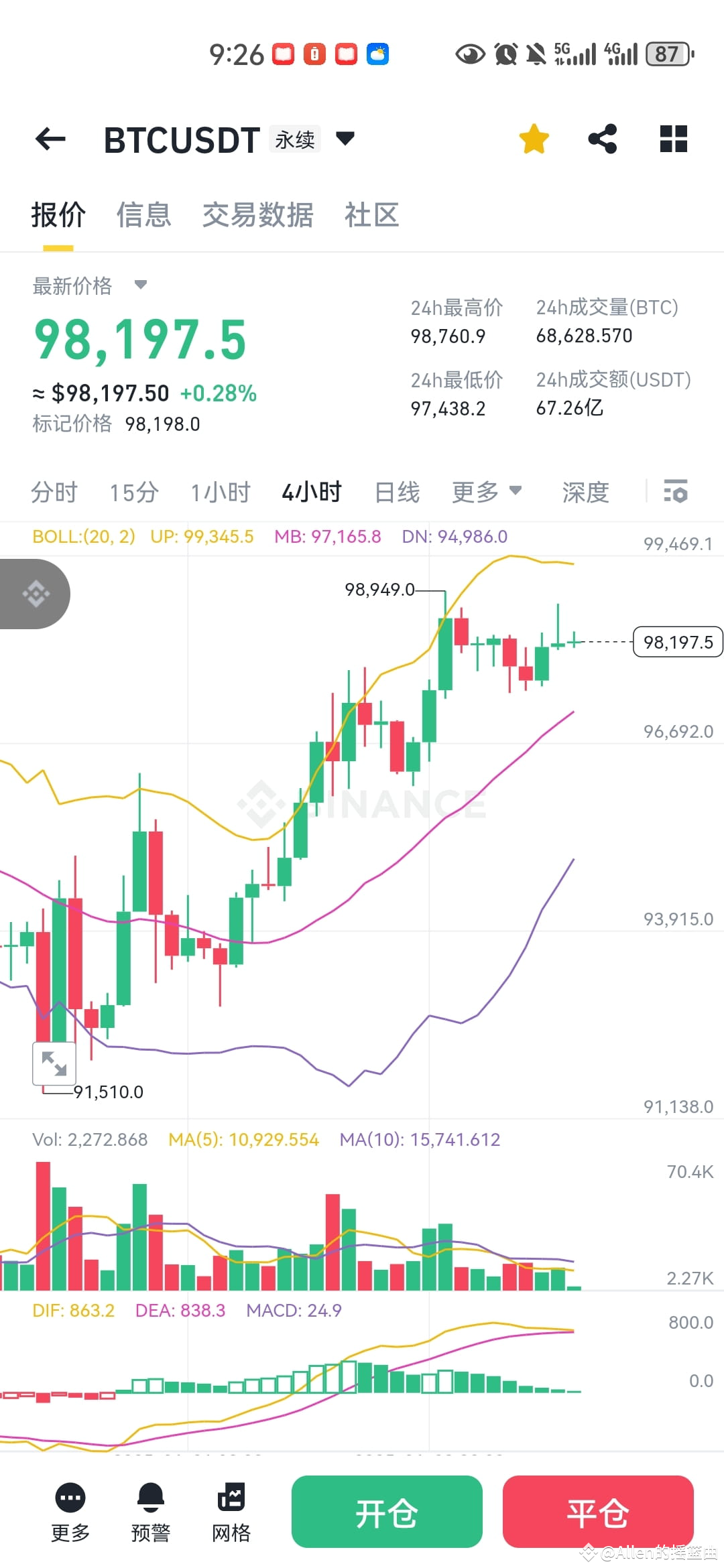Switch to the 交易数据 tab
This screenshot has height=1568, width=724.
coord(257,215)
